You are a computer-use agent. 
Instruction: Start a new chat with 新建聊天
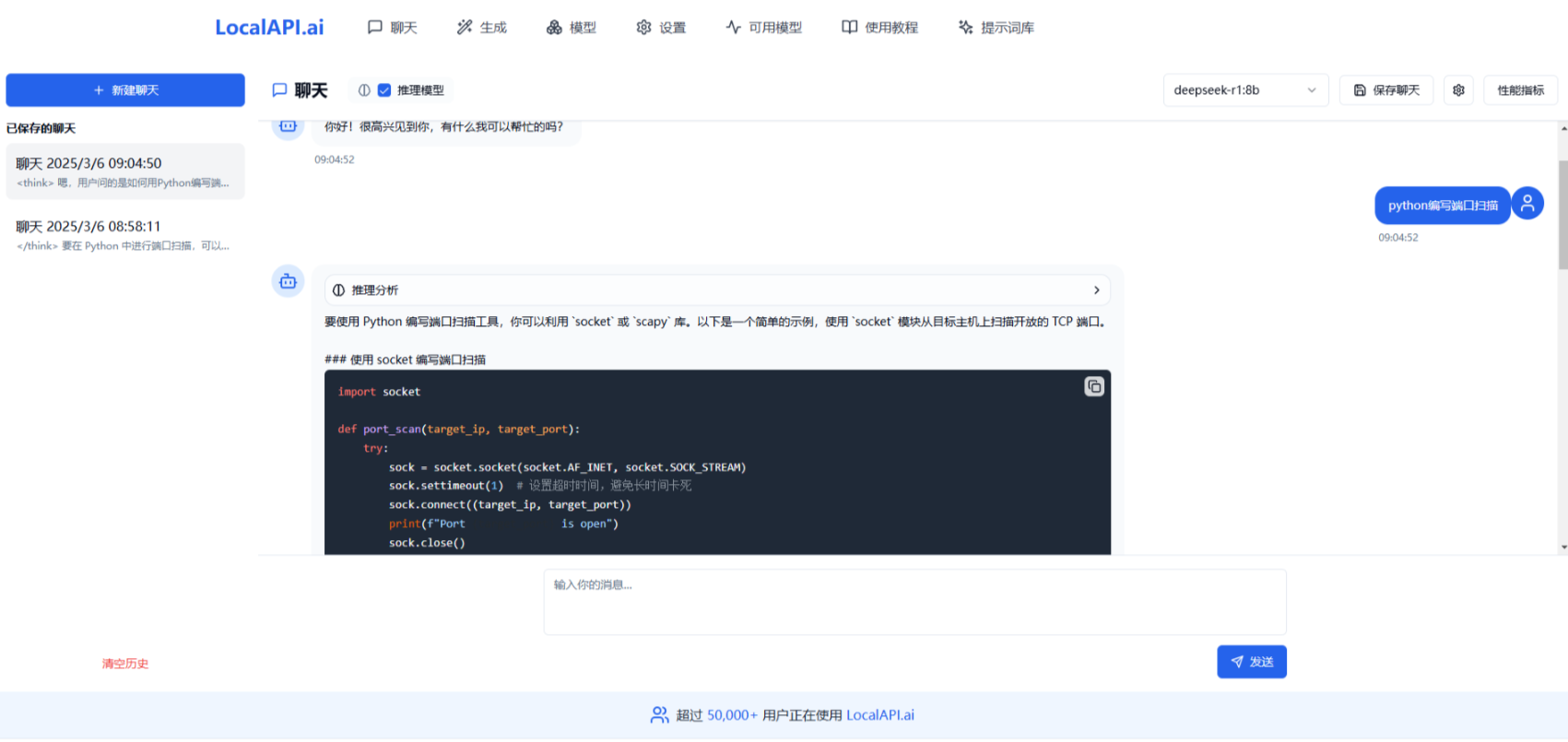tap(125, 90)
